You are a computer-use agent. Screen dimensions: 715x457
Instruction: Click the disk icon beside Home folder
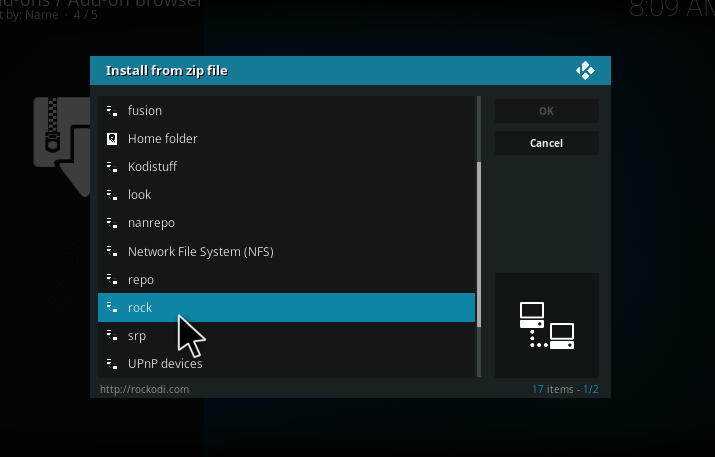(x=112, y=139)
